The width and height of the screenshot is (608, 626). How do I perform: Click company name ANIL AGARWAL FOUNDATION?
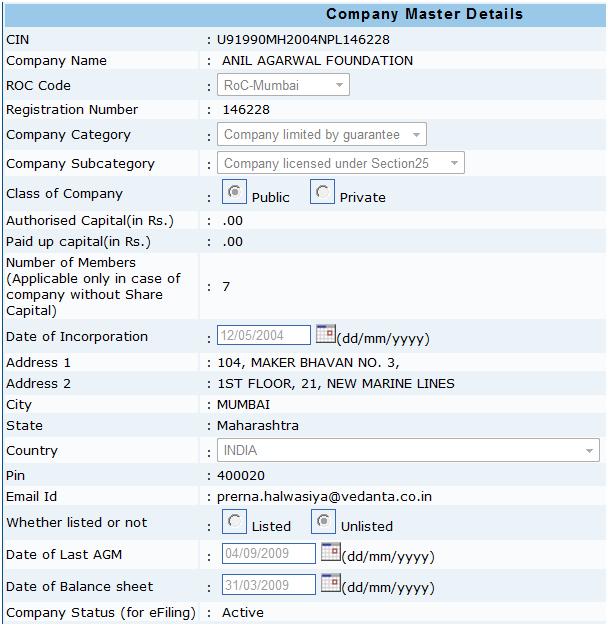coord(317,61)
